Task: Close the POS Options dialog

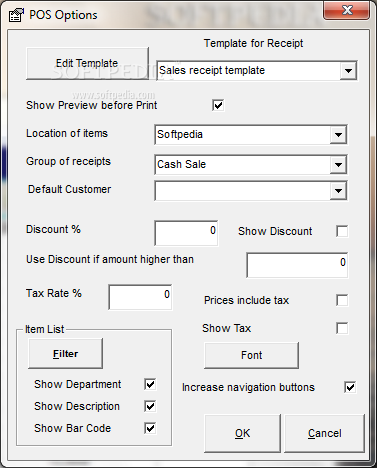Action: click(347, 10)
